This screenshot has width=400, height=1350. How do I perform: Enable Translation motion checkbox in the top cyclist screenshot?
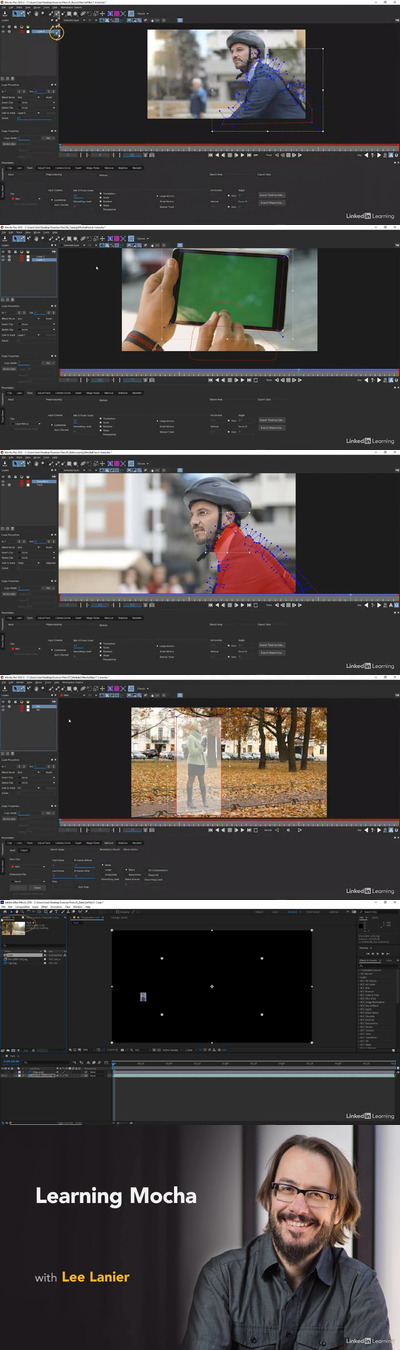(102, 193)
